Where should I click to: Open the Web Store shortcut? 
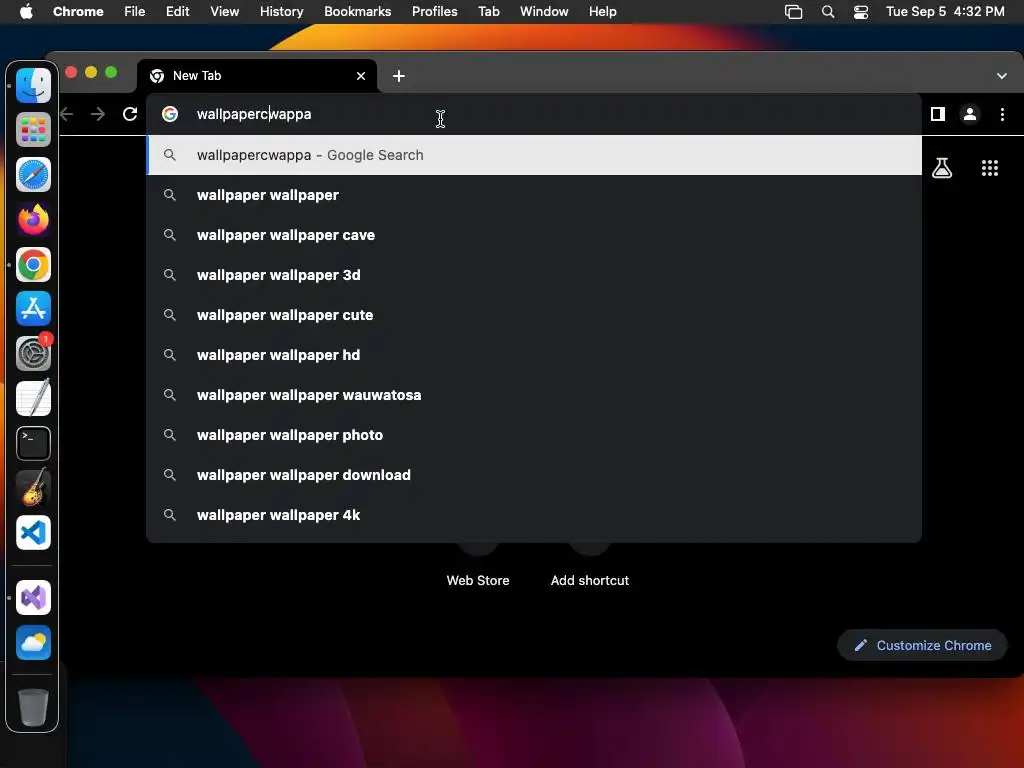click(478, 580)
